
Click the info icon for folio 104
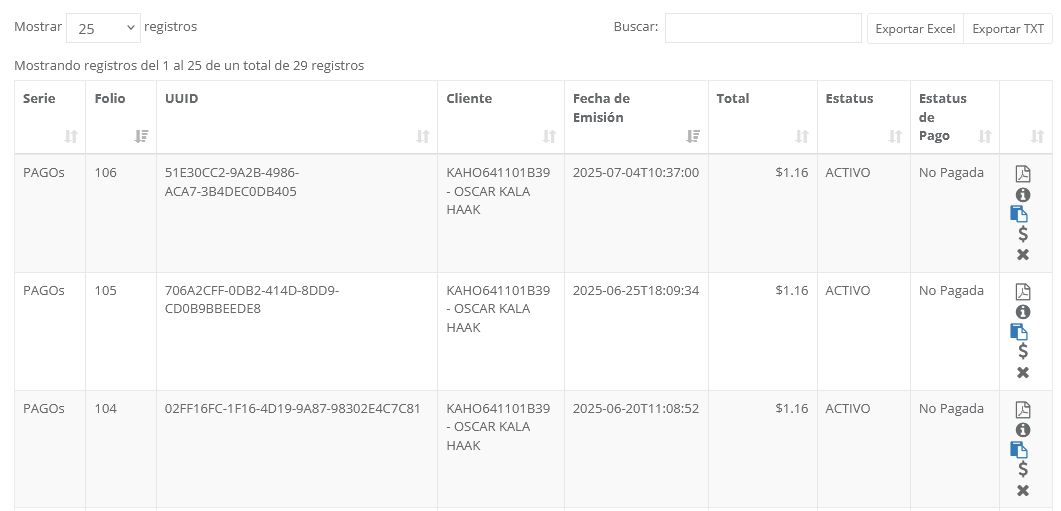[x=1022, y=430]
